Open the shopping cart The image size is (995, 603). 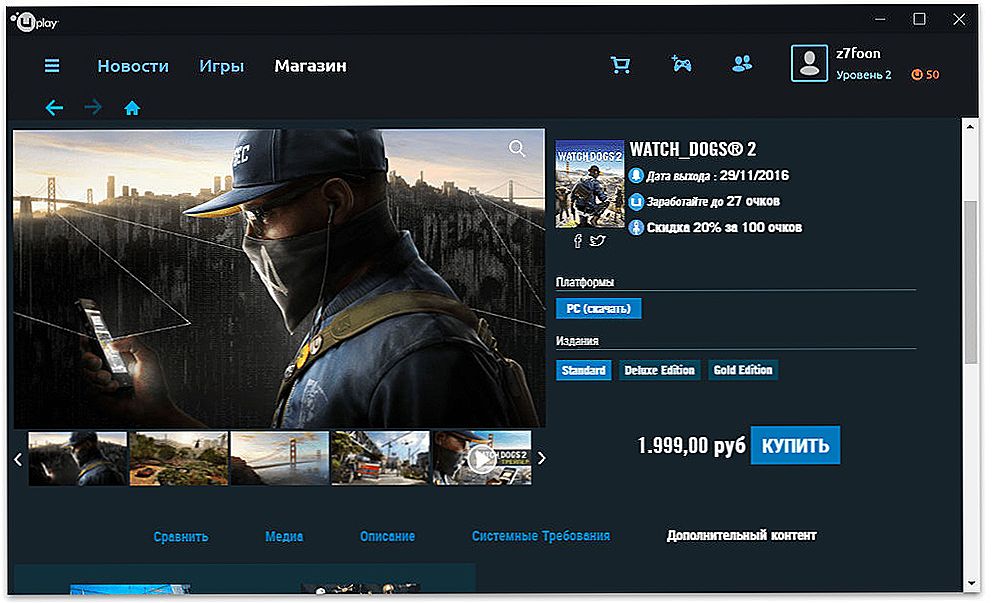pos(620,65)
